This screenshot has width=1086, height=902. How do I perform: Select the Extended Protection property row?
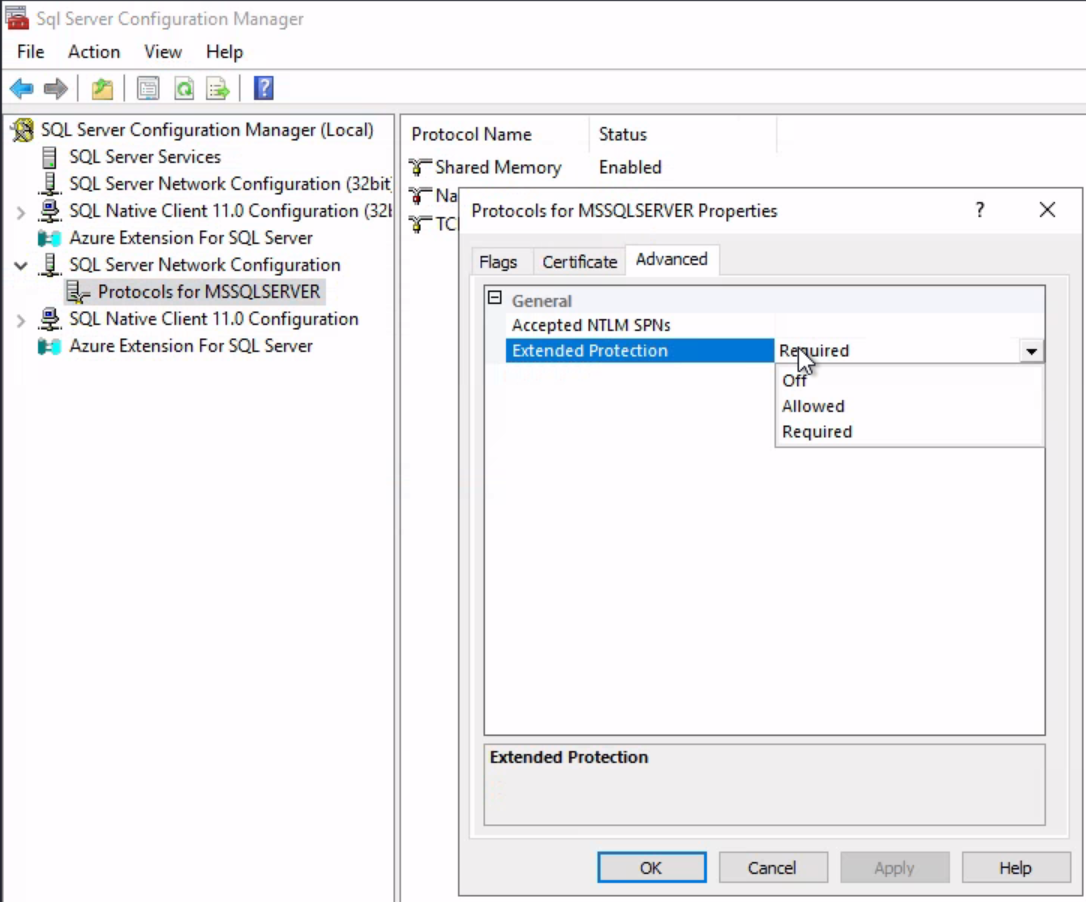(640, 351)
